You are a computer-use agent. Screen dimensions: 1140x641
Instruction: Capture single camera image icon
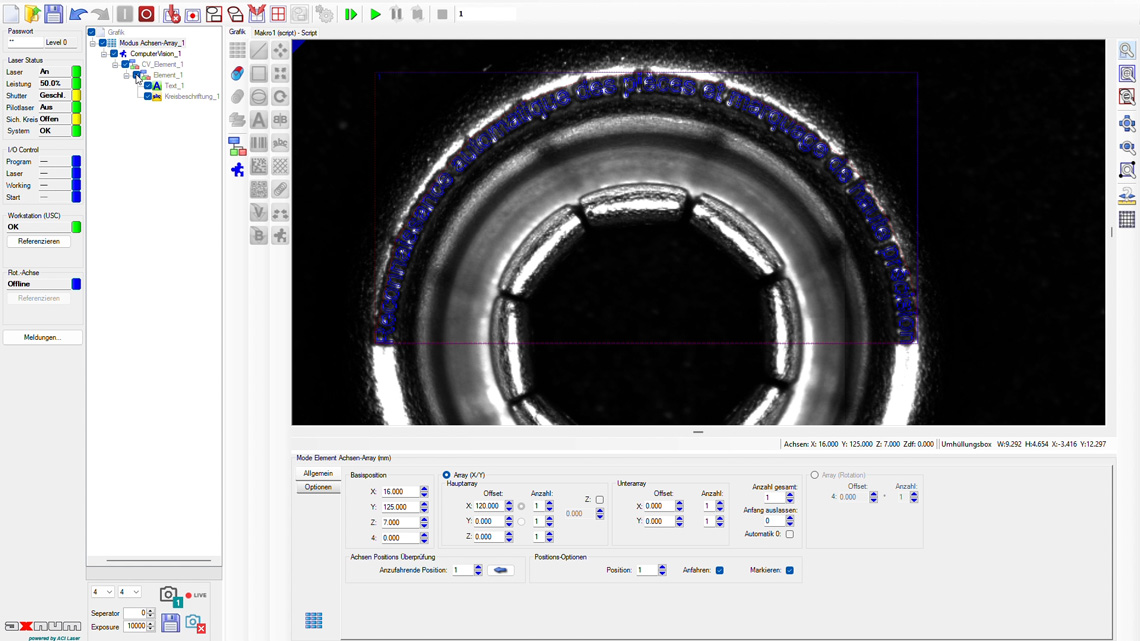click(169, 596)
